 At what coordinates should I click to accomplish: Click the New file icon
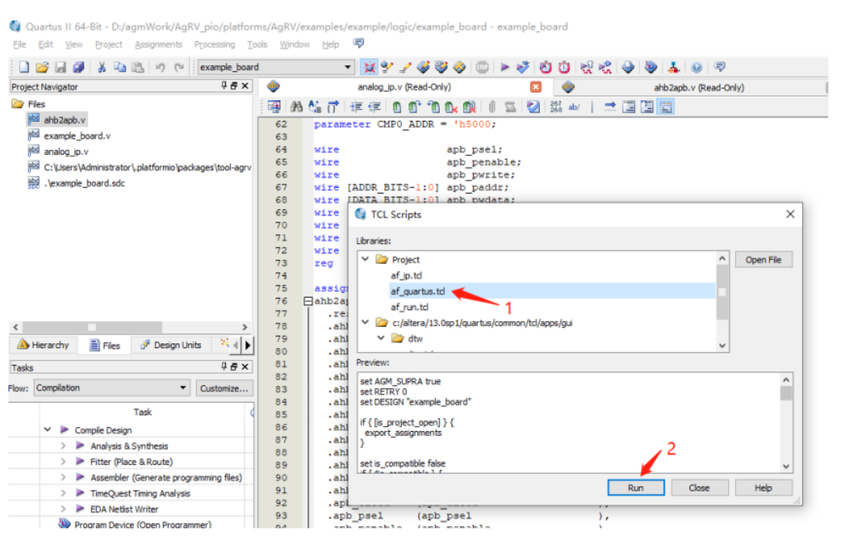(x=24, y=67)
